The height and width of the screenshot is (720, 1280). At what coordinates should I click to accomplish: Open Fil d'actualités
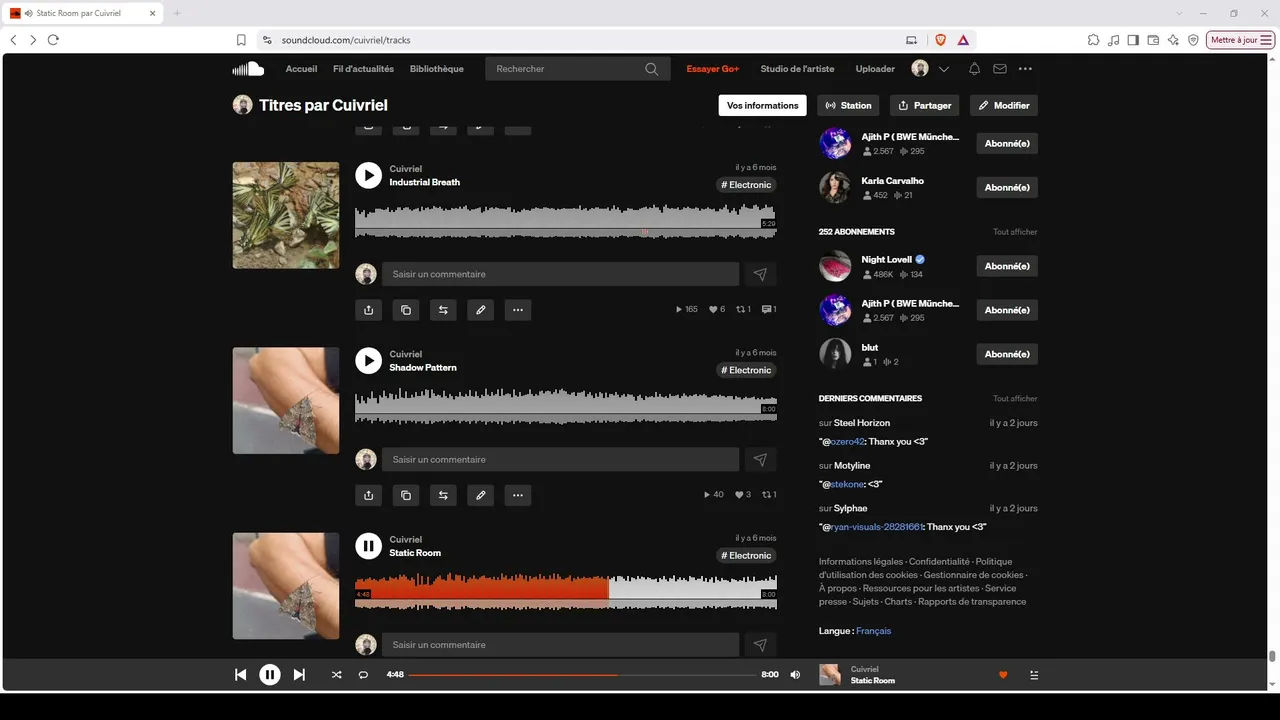363,69
